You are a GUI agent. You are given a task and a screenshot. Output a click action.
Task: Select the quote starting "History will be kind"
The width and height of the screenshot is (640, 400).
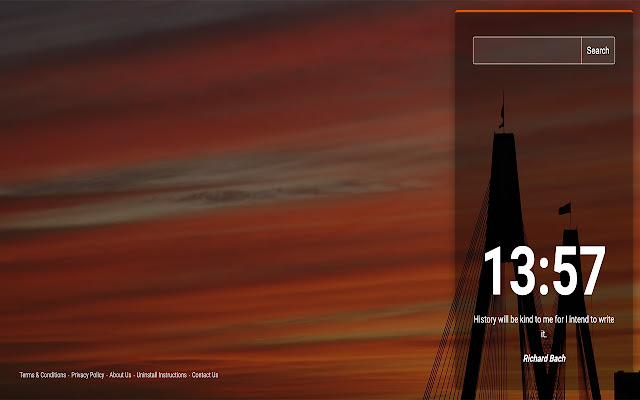pyautogui.click(x=543, y=319)
